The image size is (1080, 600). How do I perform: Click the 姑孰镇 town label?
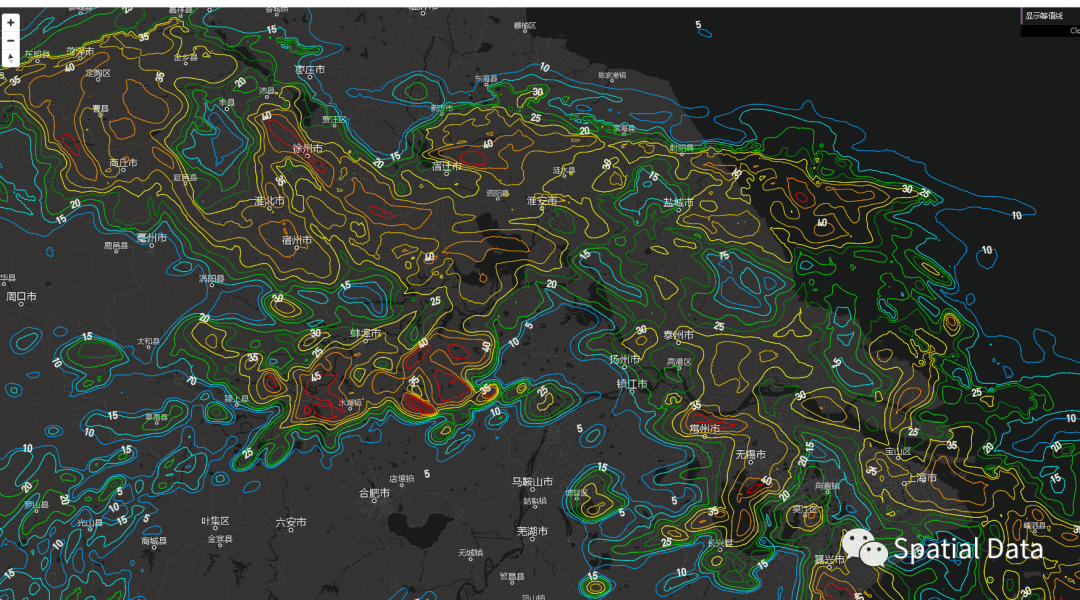tap(534, 501)
